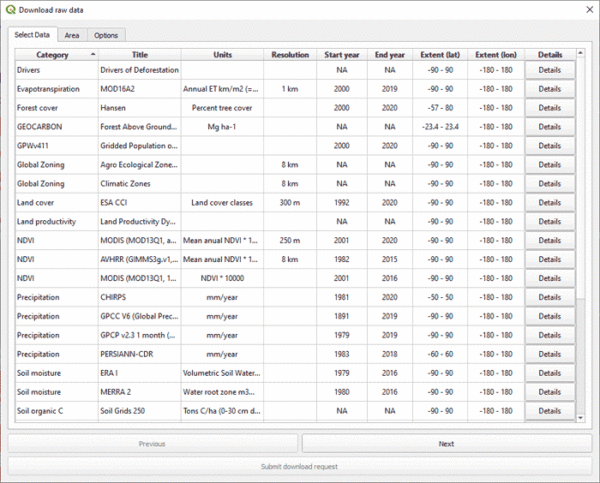This screenshot has width=600, height=483.
Task: Select the Land productivity category cell
Action: tap(56, 222)
